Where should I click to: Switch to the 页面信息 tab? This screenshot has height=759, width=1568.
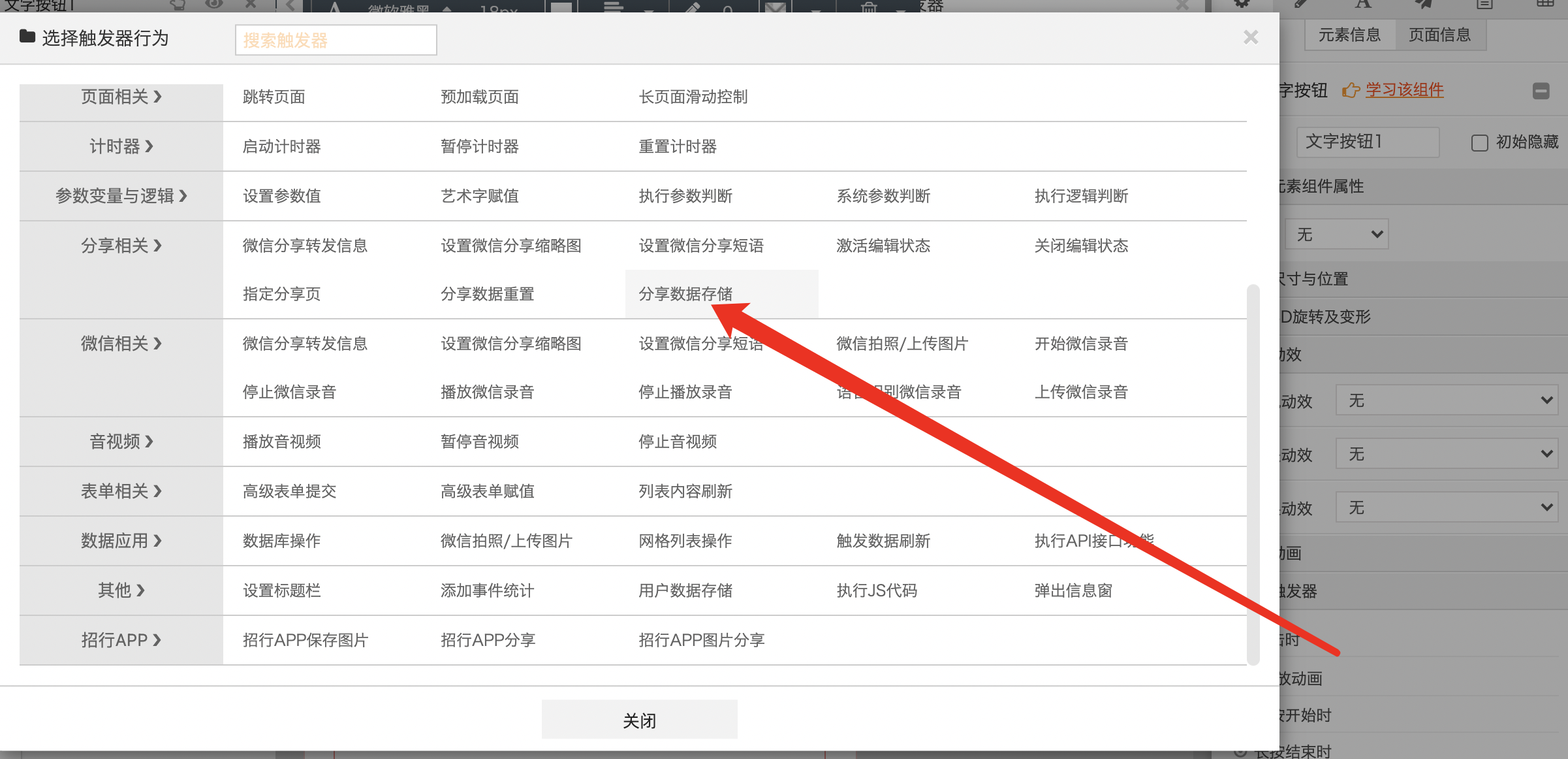click(x=1439, y=35)
